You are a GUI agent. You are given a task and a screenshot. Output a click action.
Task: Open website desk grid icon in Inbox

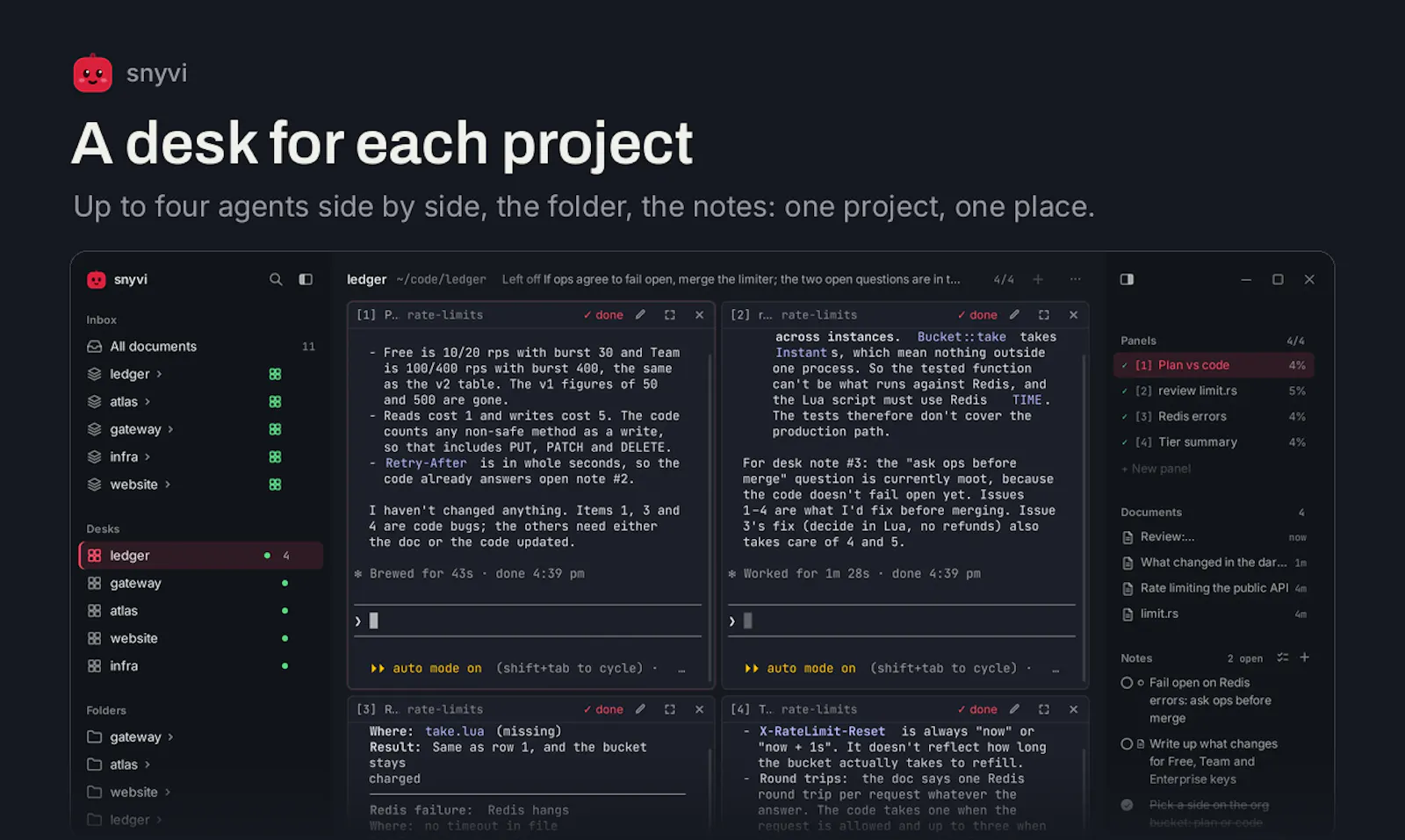click(x=275, y=485)
